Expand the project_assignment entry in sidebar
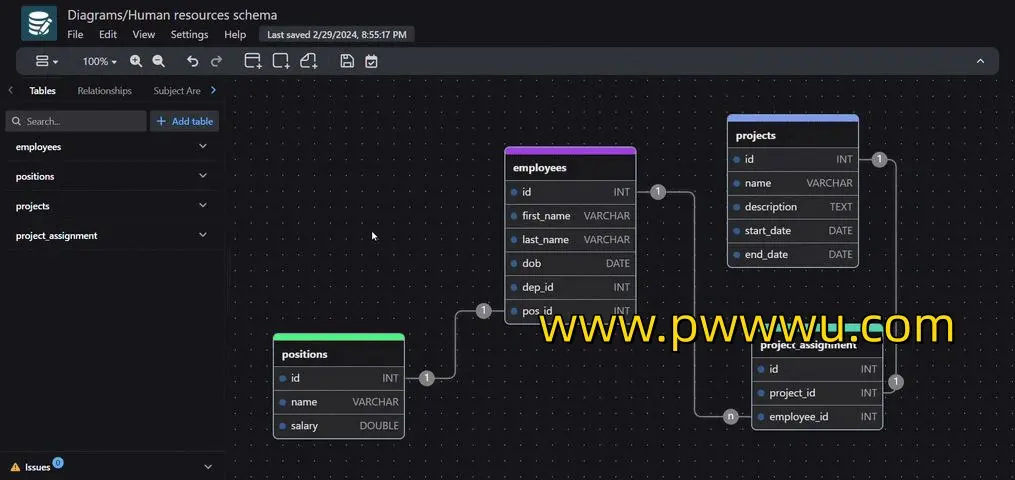1015x480 pixels. coord(203,235)
